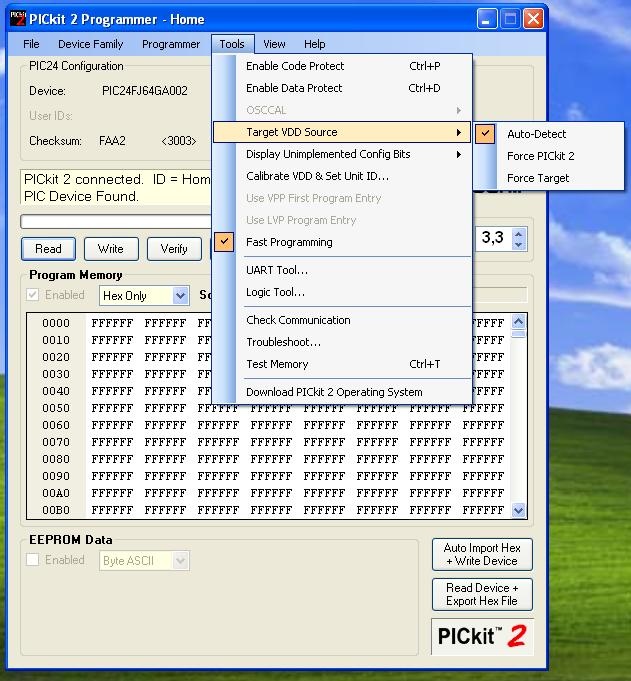Click address row 00B0
631x681 pixels.
[x=56, y=510]
